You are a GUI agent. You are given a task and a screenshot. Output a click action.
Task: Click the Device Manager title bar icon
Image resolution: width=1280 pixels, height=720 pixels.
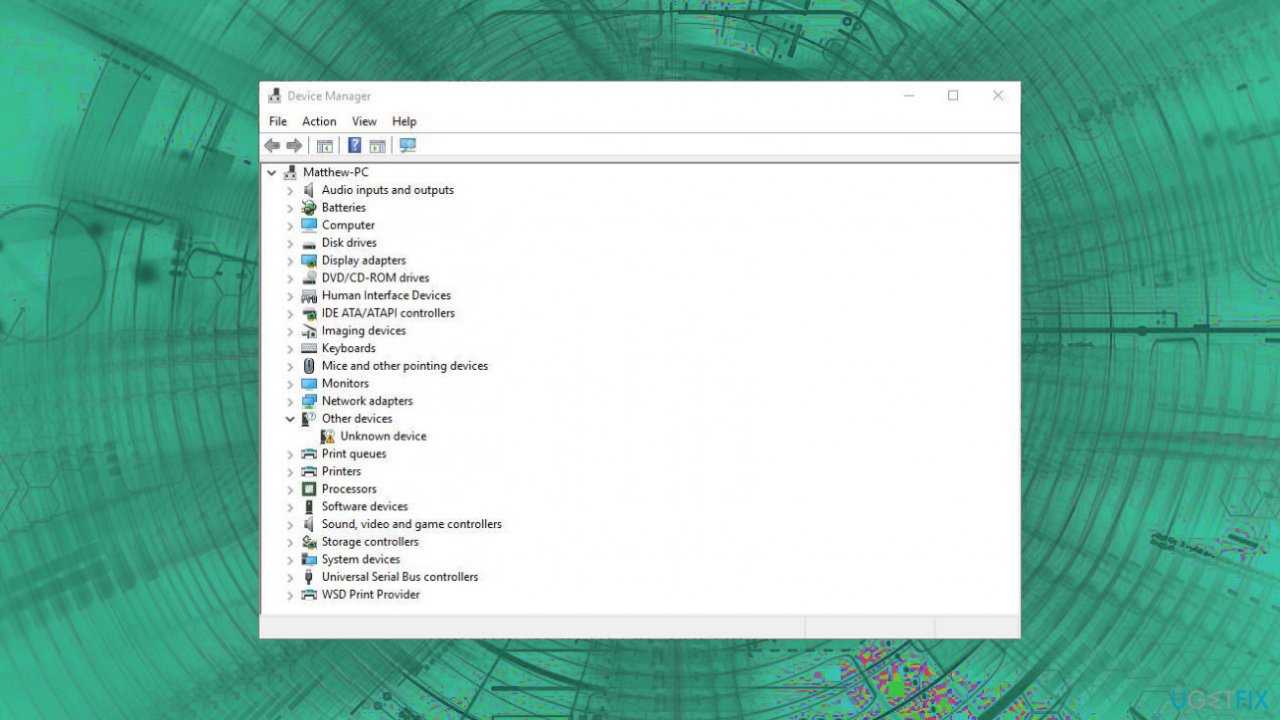click(x=275, y=96)
